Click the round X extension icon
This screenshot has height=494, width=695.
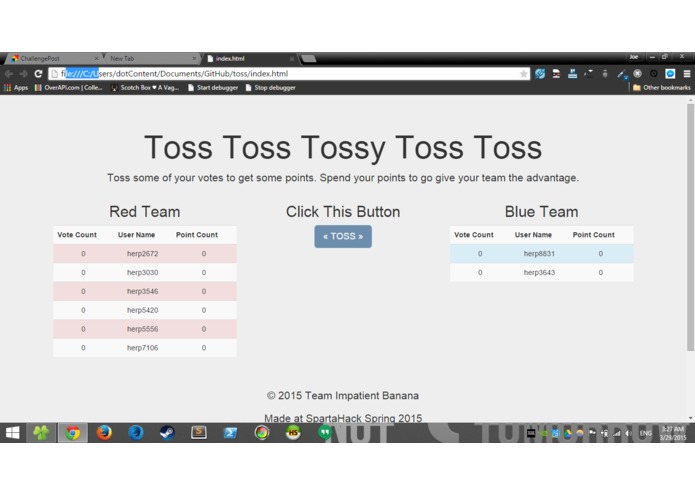(637, 74)
